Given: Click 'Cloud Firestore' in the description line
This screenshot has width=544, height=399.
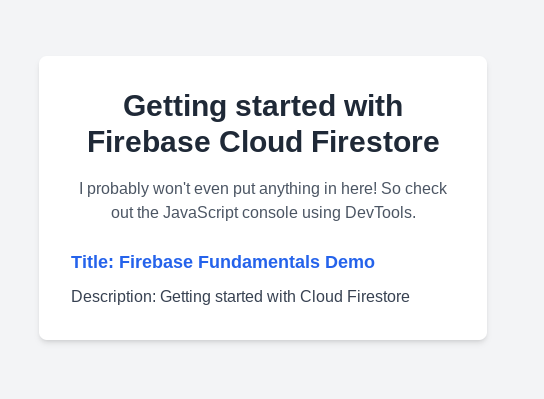Looking at the screenshot, I should pyautogui.click(x=355, y=297).
